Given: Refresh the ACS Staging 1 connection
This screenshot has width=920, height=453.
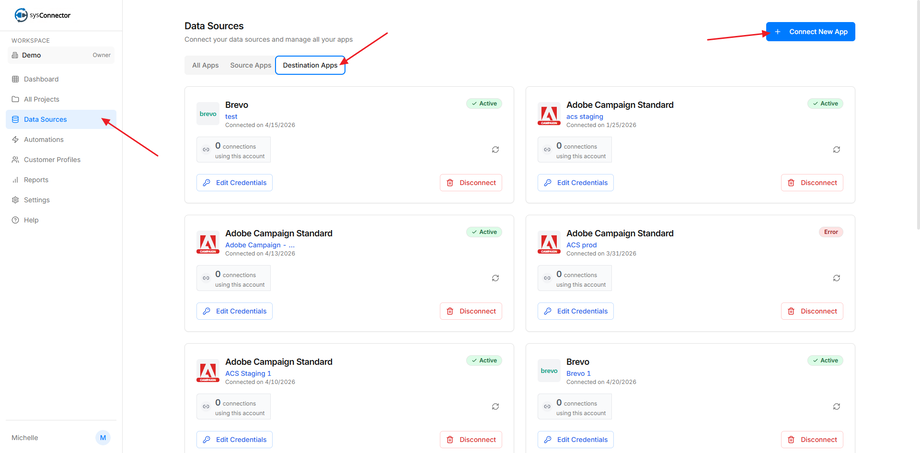Looking at the screenshot, I should 495,407.
